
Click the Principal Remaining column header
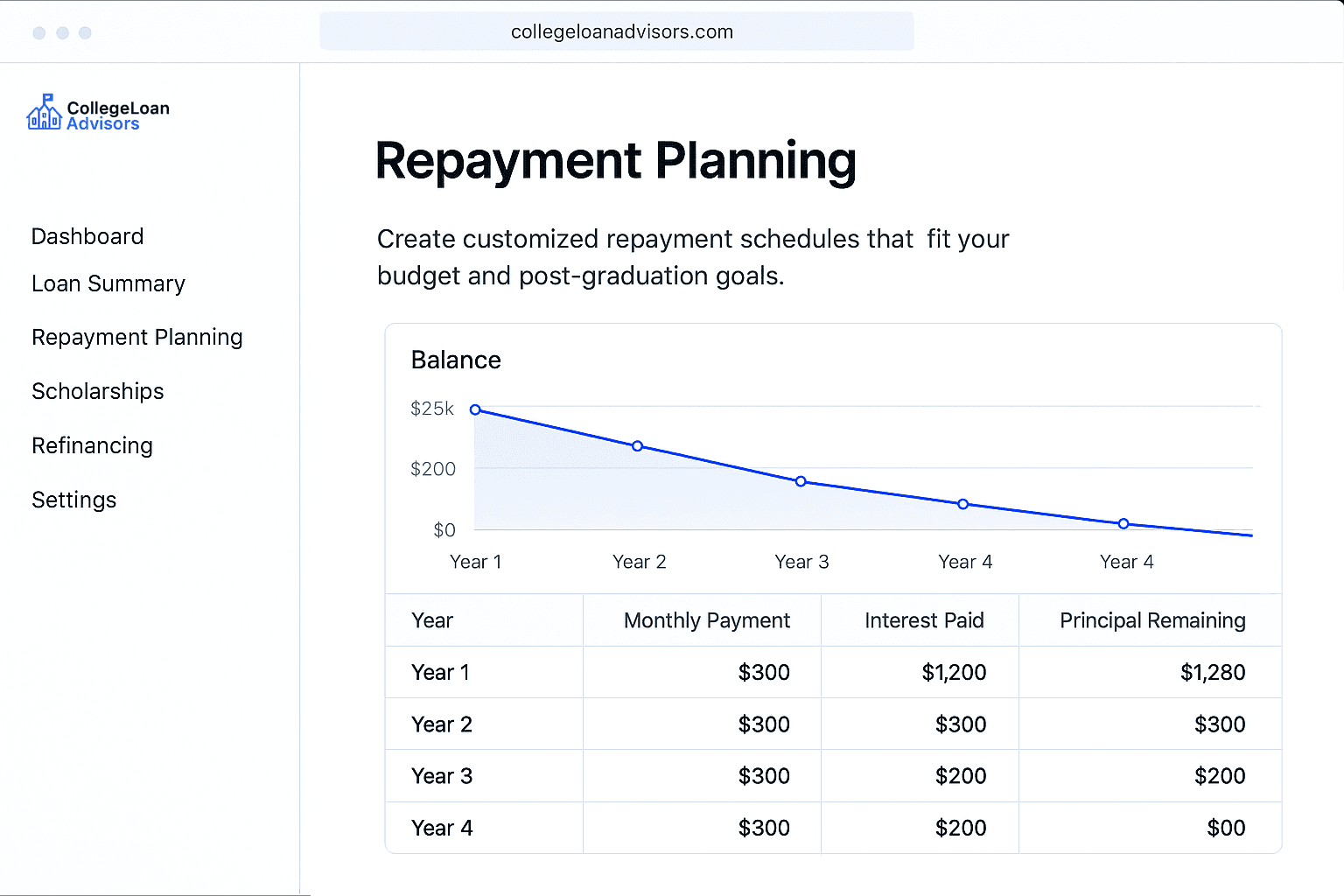coord(1152,620)
